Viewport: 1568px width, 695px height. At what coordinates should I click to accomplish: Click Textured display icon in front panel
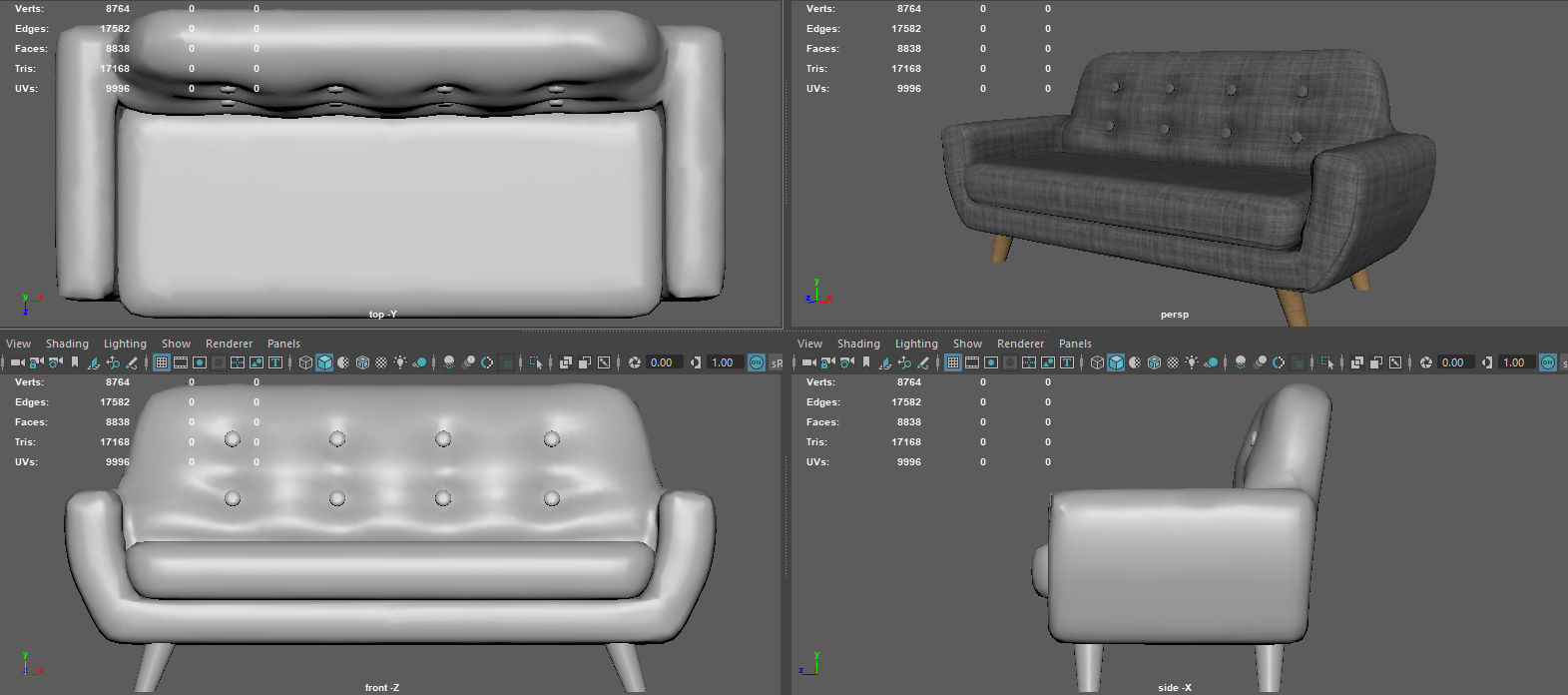coord(381,362)
